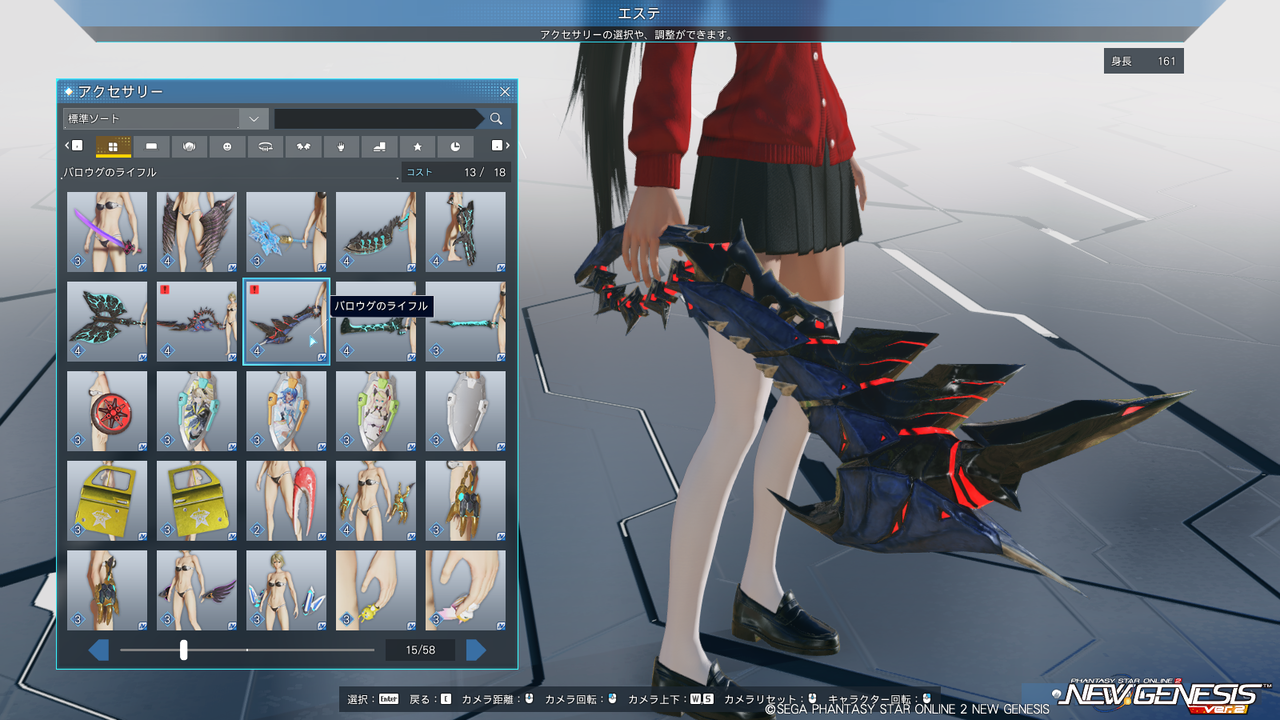Select the yellow mascot ring accessory
The height and width of the screenshot is (720, 1280).
coord(376,590)
